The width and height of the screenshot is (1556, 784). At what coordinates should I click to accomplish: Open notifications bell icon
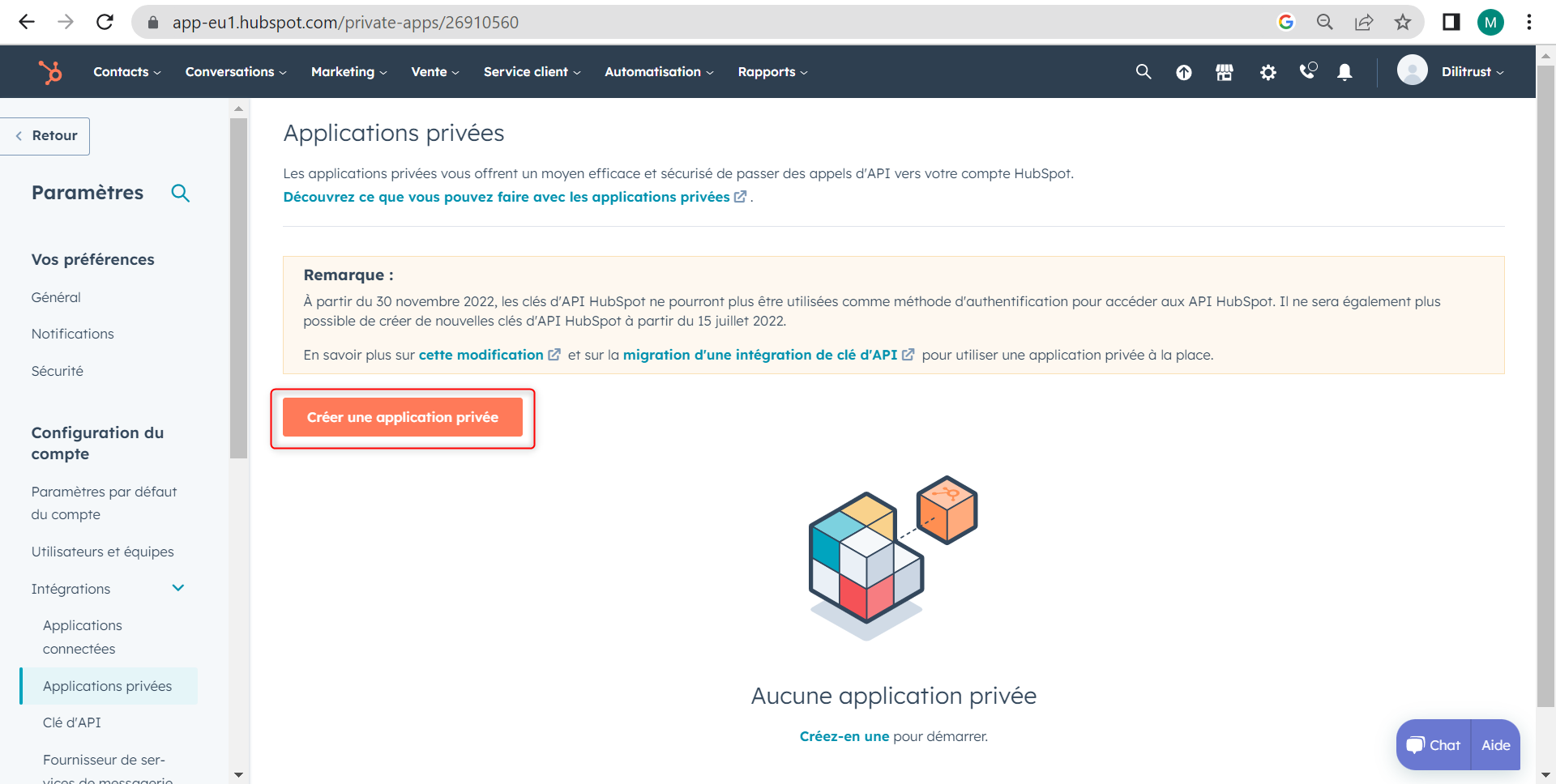click(1344, 73)
